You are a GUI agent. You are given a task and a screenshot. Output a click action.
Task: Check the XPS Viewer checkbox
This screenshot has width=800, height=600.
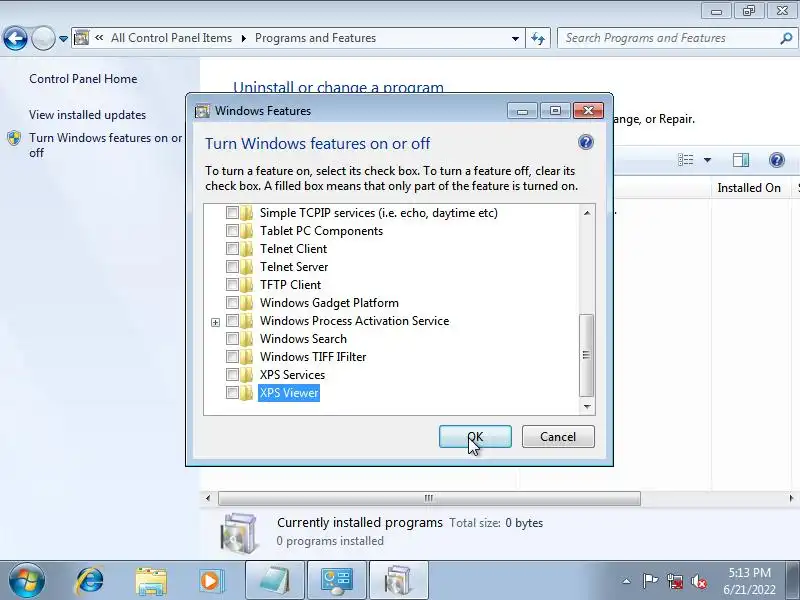[232, 392]
